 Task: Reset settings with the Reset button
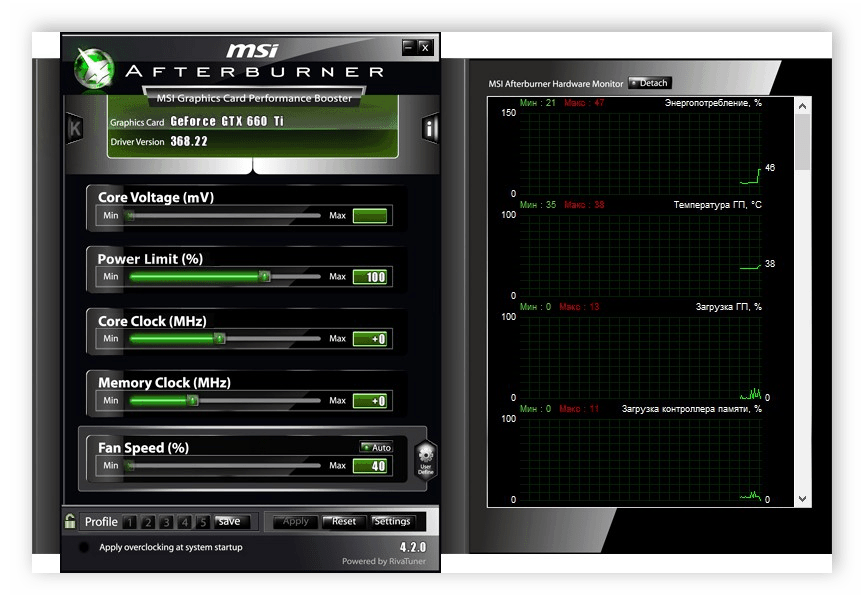343,521
